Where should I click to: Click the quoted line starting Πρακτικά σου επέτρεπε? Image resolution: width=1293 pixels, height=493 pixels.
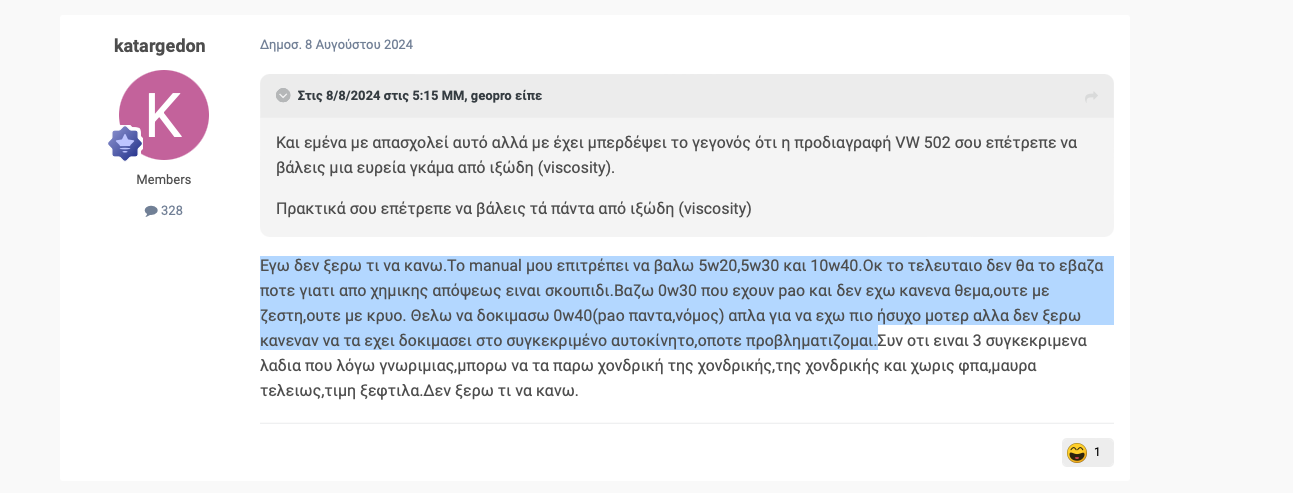(513, 209)
